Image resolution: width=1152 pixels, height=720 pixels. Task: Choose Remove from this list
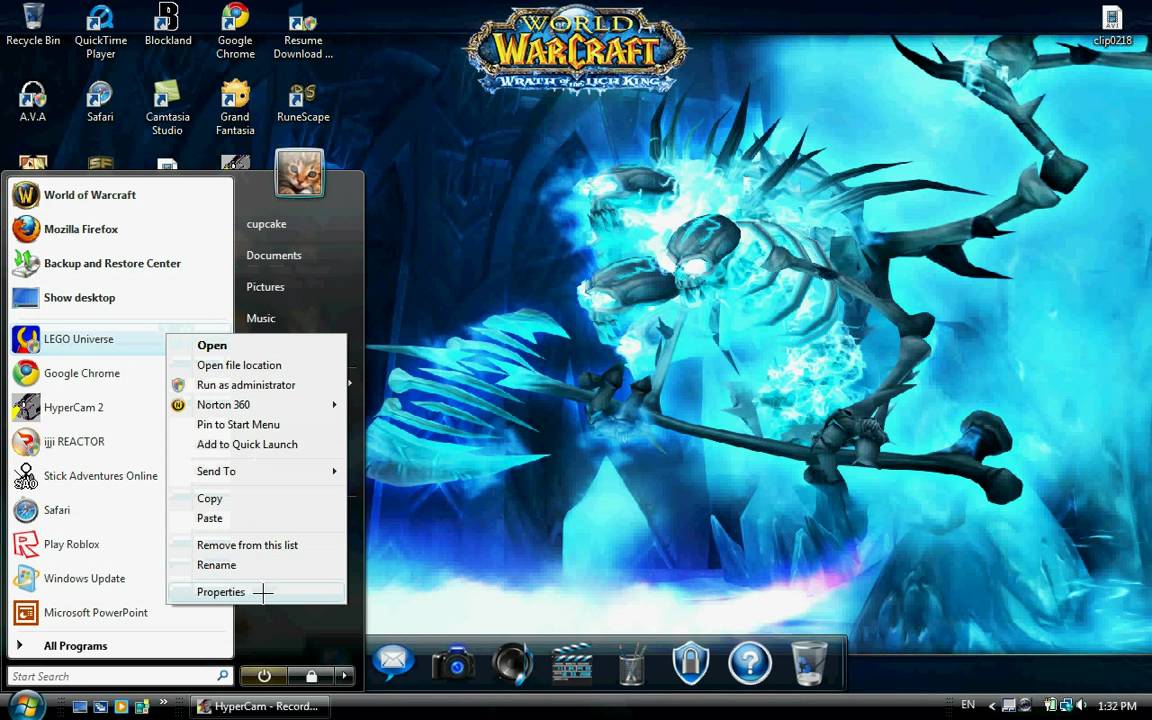257,545
